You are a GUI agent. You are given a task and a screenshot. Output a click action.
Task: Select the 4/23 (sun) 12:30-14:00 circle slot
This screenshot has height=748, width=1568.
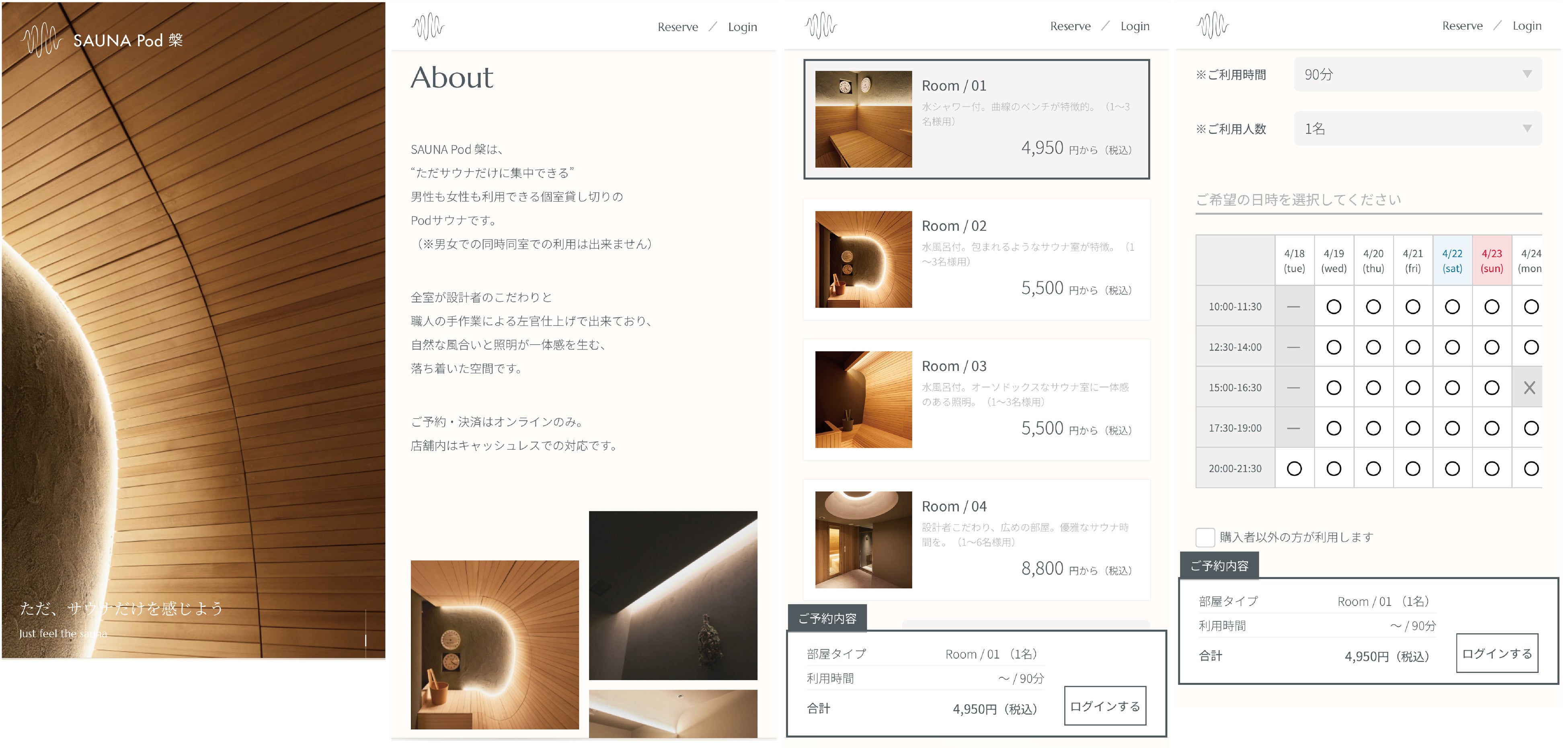[1491, 347]
